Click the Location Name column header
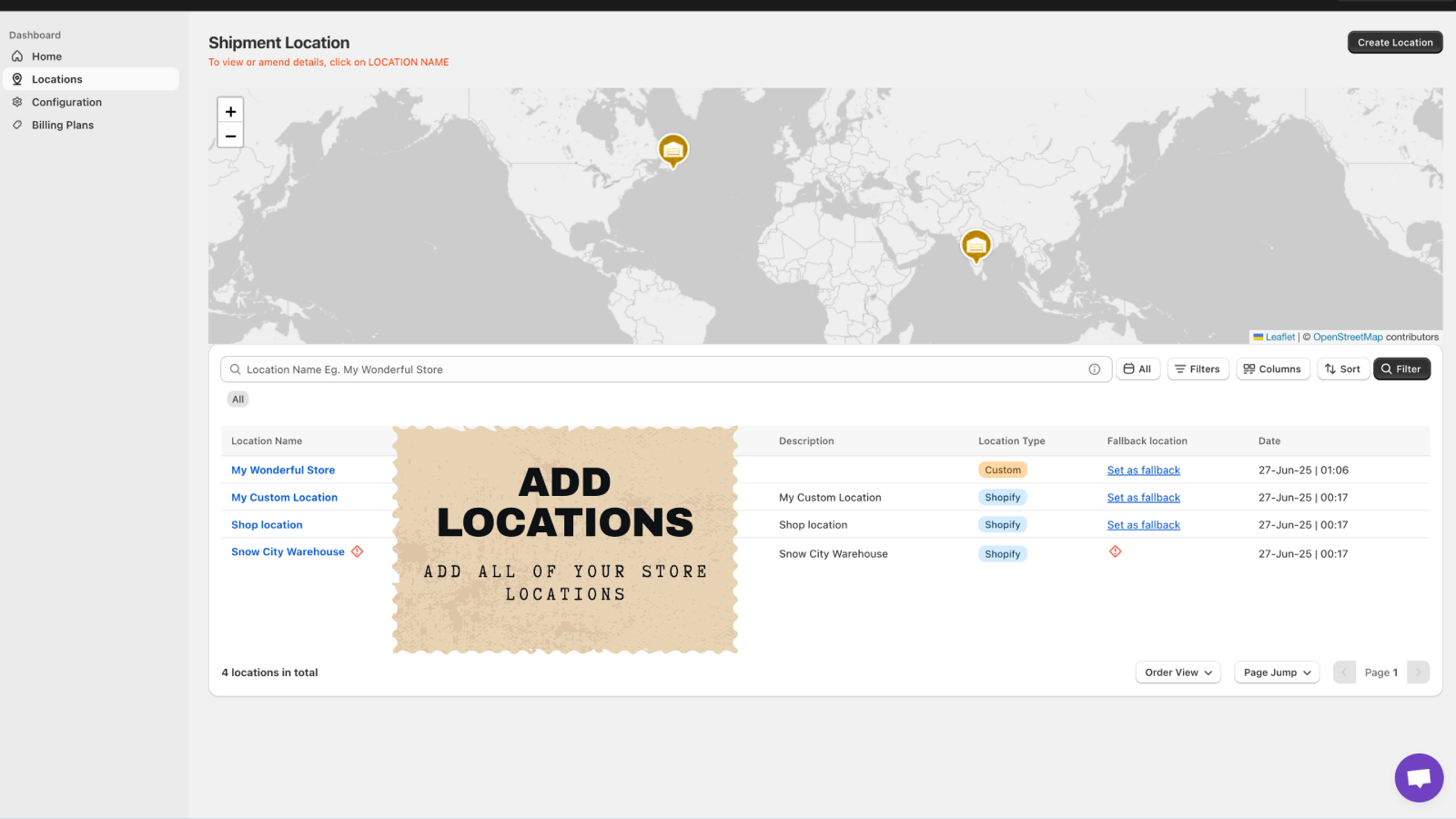The width and height of the screenshot is (1456, 819). point(267,441)
